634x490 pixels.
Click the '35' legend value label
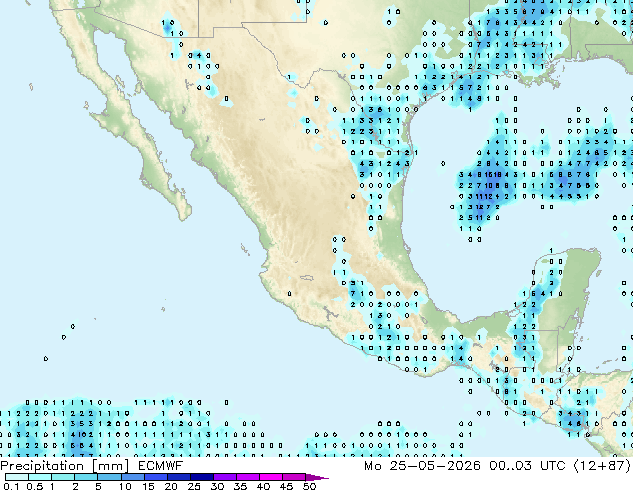click(240, 486)
